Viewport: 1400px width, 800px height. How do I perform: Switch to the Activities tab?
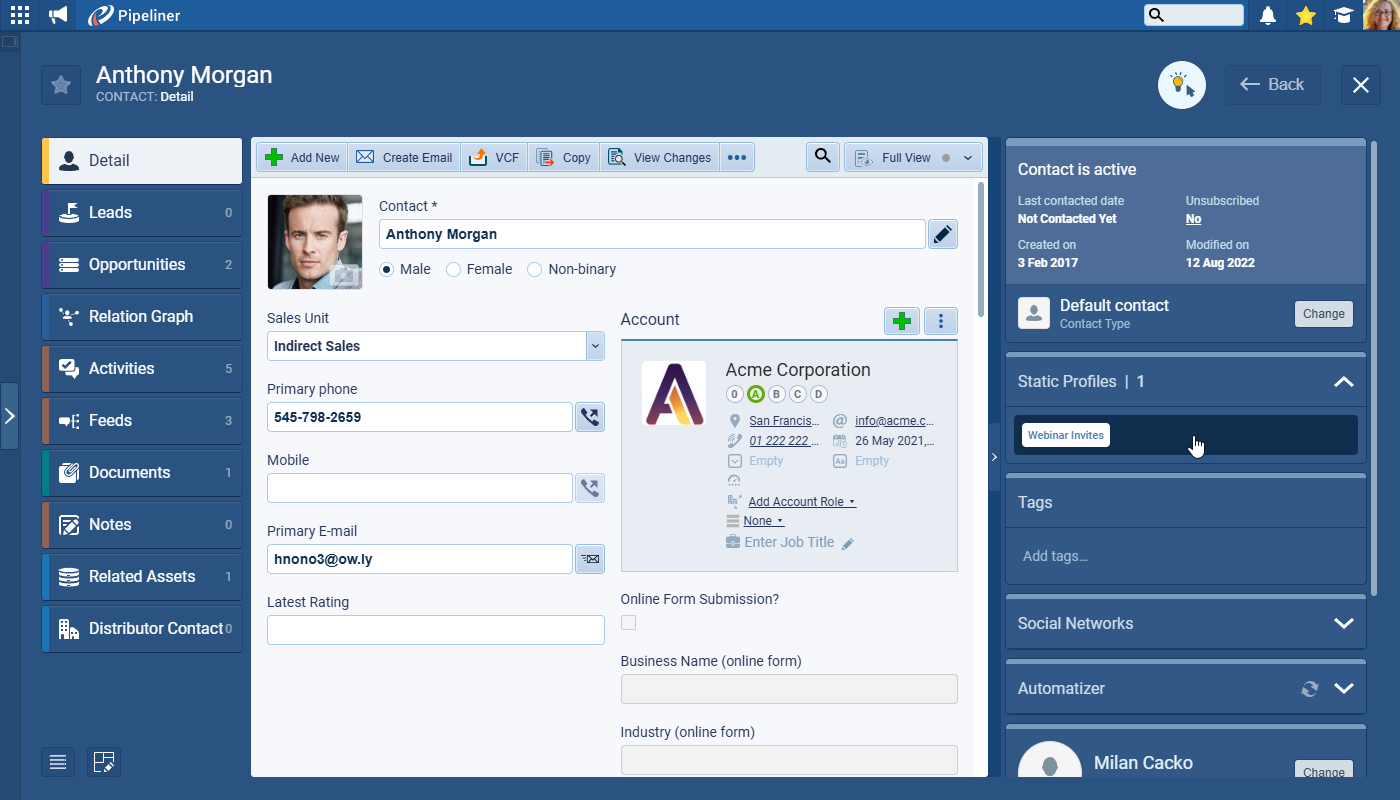coord(122,369)
